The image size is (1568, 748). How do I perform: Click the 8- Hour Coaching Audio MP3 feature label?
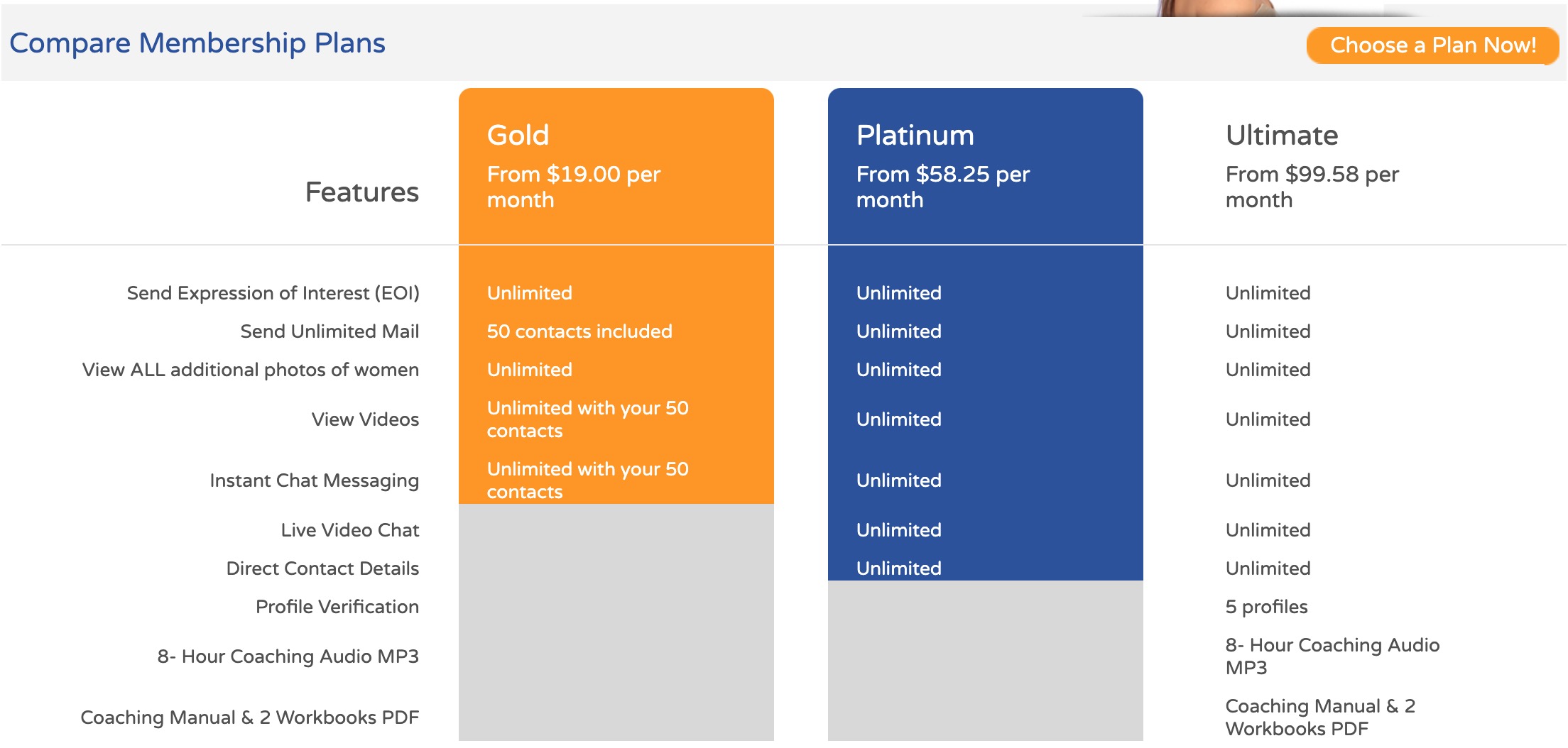[x=288, y=656]
